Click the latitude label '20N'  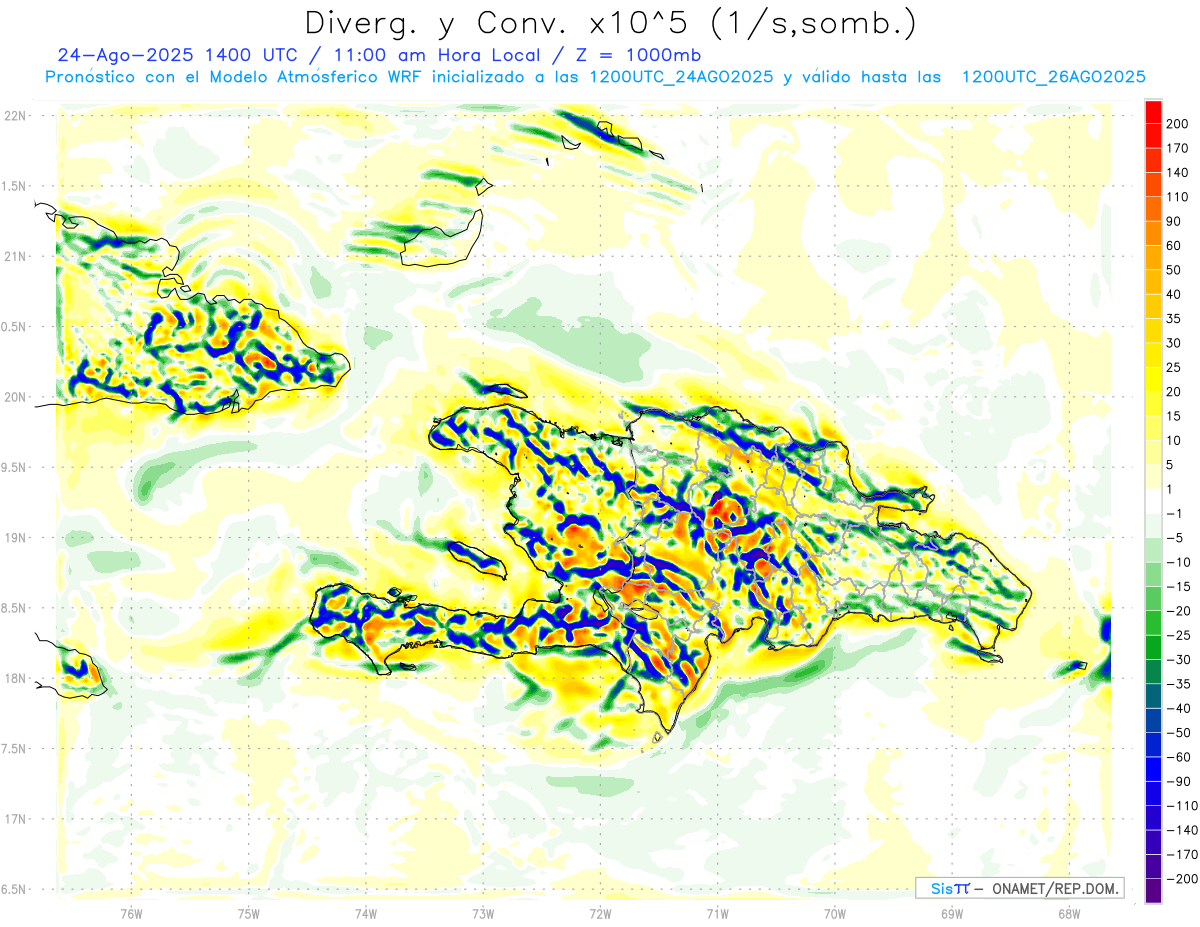tap(15, 396)
